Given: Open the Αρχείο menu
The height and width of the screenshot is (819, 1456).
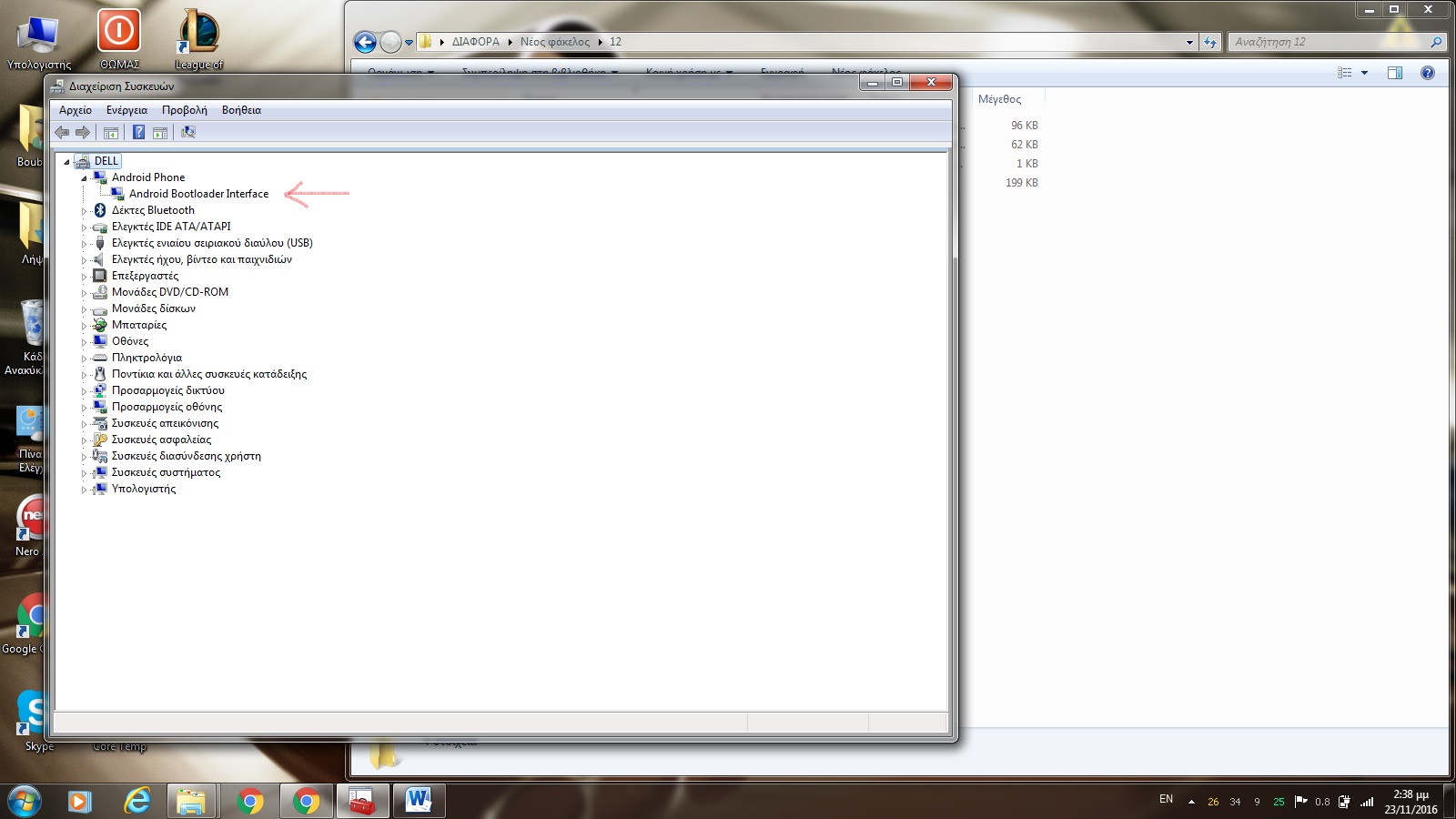Looking at the screenshot, I should coord(75,110).
